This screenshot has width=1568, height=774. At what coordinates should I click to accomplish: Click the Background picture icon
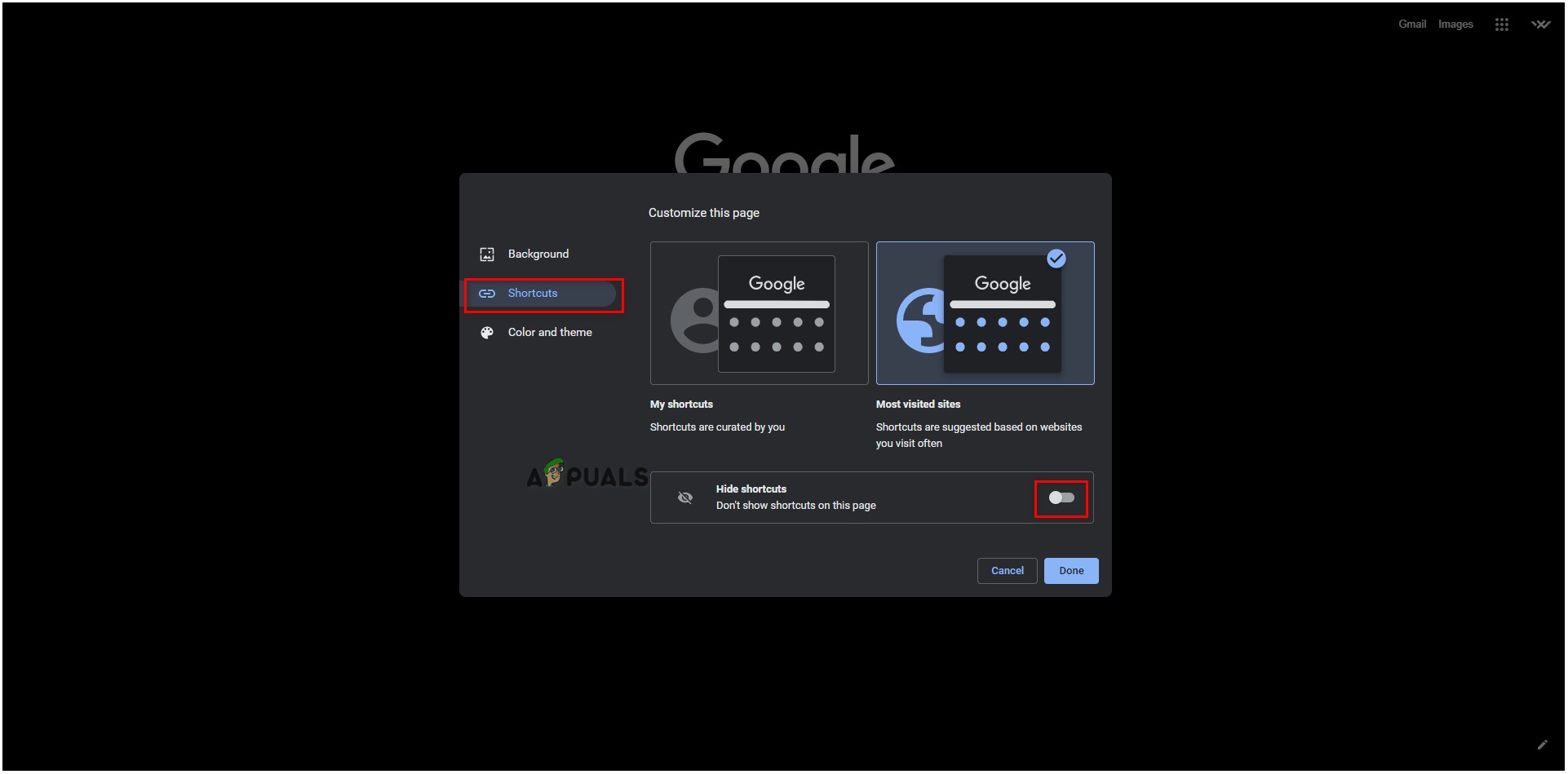[x=487, y=254]
